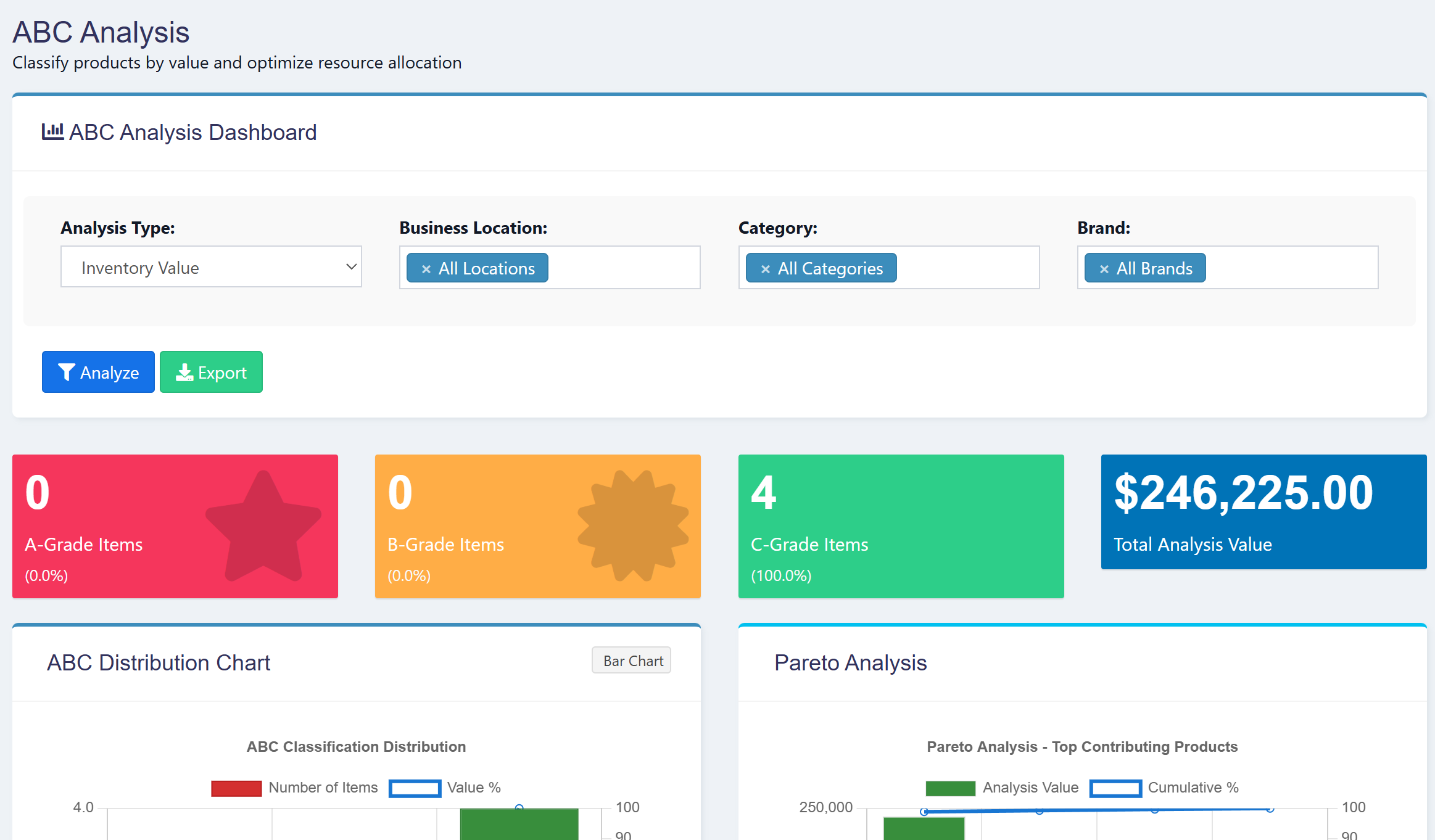Remove the All Brands tag
The width and height of the screenshot is (1435, 840).
(1104, 269)
